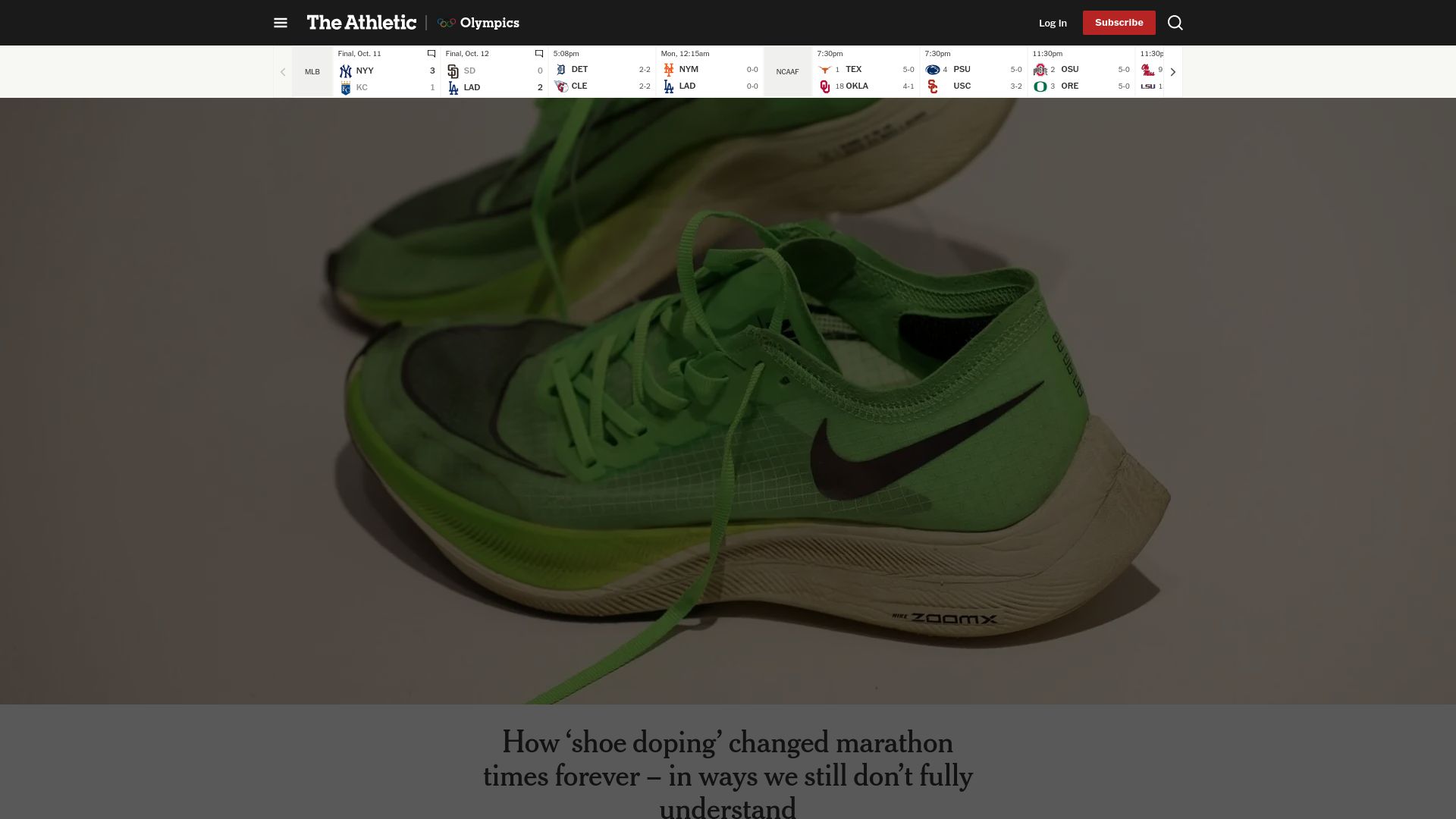The image size is (1456, 819).
Task: Advance scoreboard with right chevron
Action: coord(1172,72)
